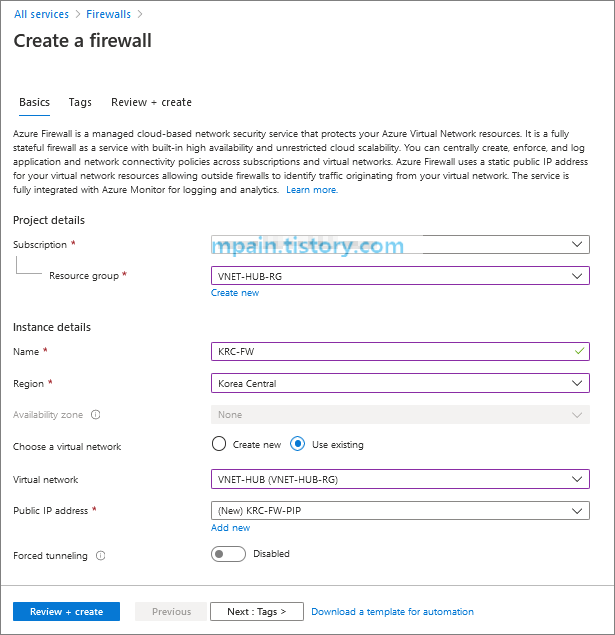Screen dimensions: 615x635
Task: Click the Project details heading
Action: pos(49,220)
